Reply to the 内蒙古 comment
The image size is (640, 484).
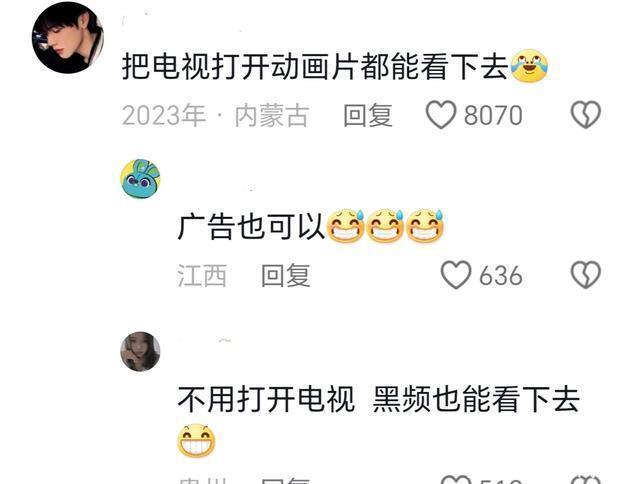pos(368,115)
